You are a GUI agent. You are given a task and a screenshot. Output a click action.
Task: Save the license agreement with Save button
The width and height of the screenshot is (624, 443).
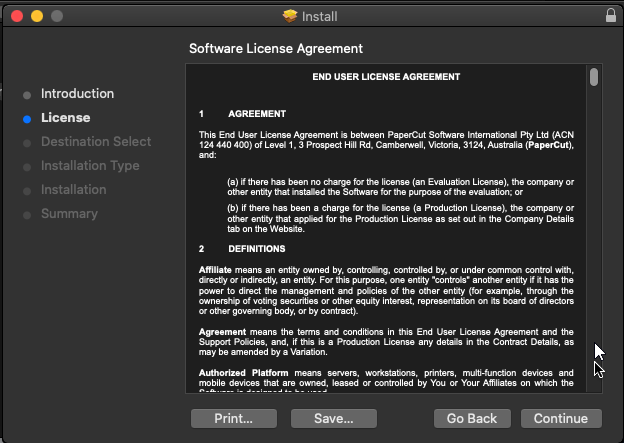coord(334,418)
